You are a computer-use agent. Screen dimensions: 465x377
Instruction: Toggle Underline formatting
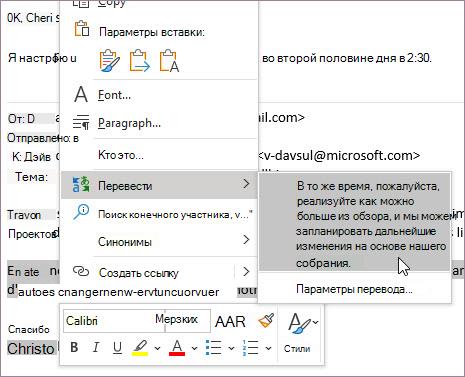click(117, 347)
